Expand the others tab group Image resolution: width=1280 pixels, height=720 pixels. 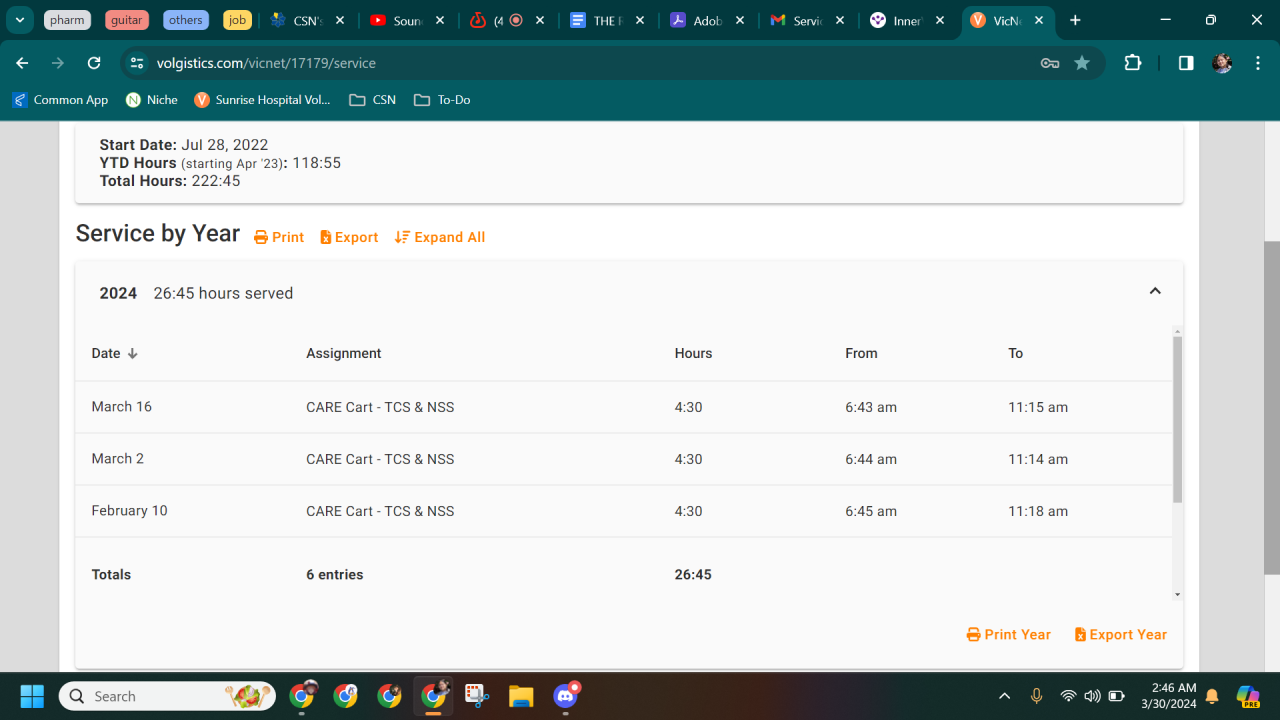[185, 20]
